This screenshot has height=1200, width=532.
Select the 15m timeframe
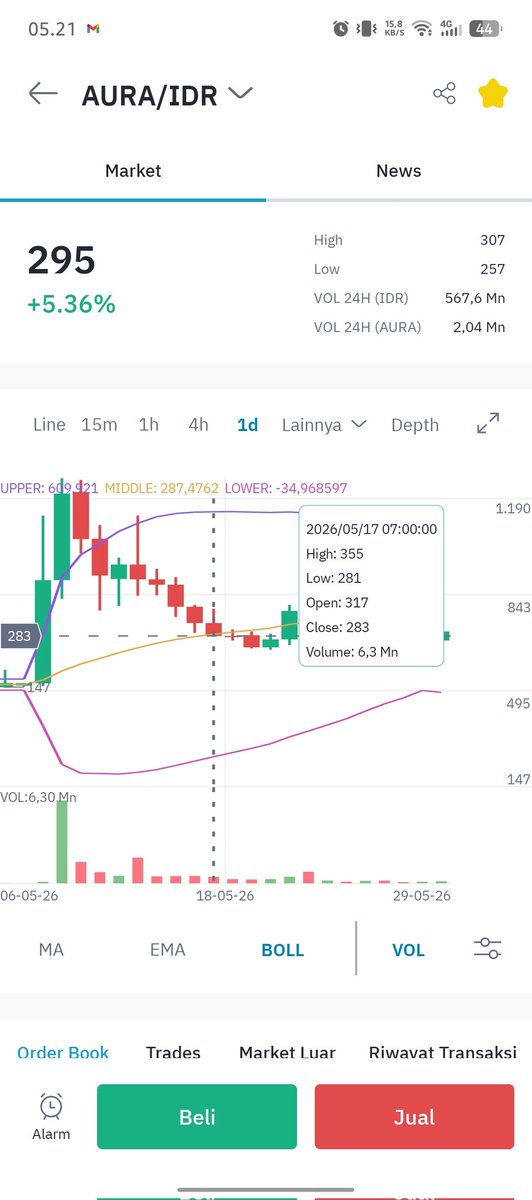99,424
